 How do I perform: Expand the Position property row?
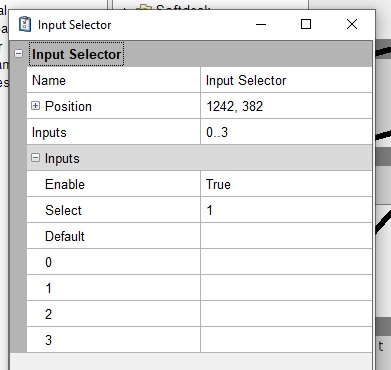click(x=35, y=106)
